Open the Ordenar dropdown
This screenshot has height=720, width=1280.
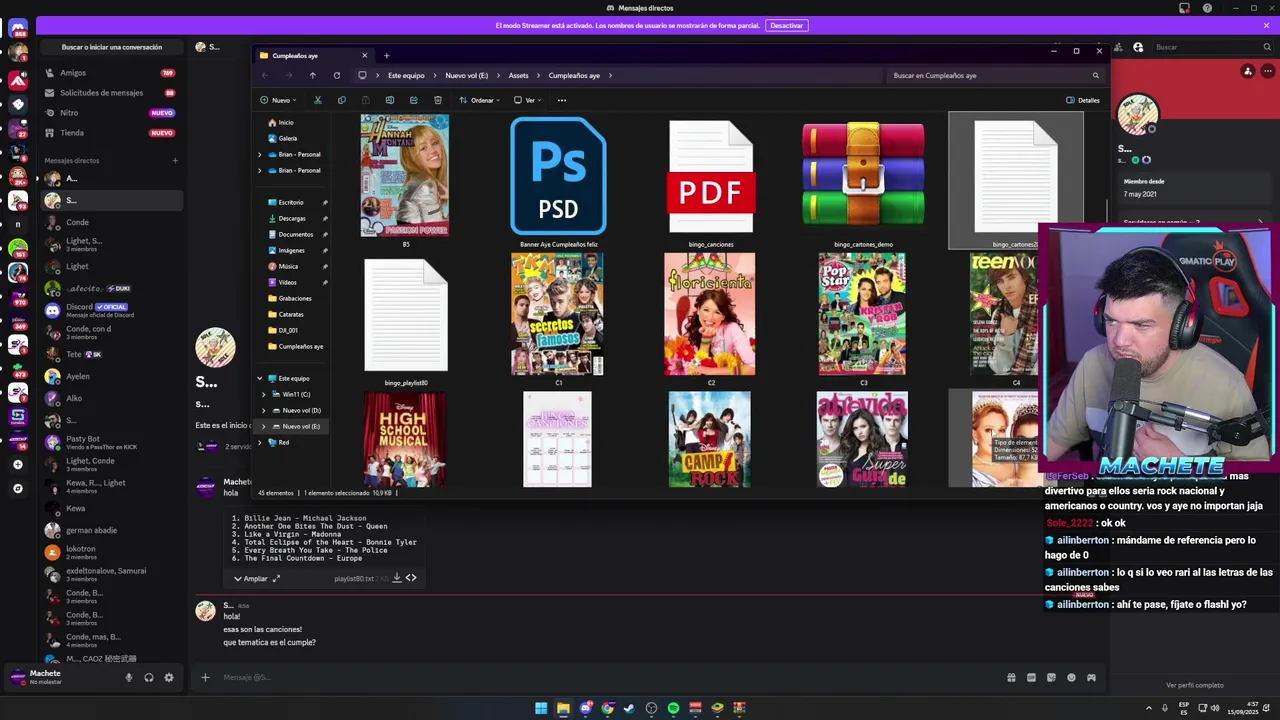click(x=480, y=100)
